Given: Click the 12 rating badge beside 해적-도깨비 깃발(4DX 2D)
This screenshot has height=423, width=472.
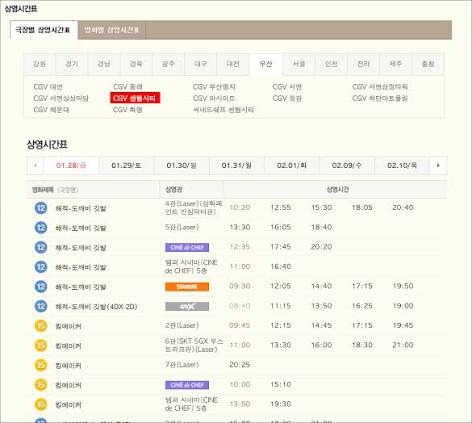Looking at the screenshot, I should point(41,306).
